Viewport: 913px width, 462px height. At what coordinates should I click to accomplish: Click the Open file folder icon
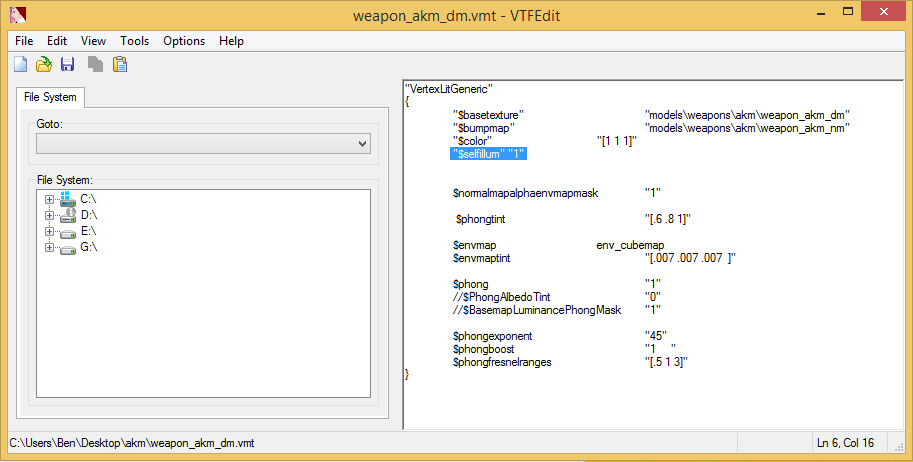tap(44, 64)
